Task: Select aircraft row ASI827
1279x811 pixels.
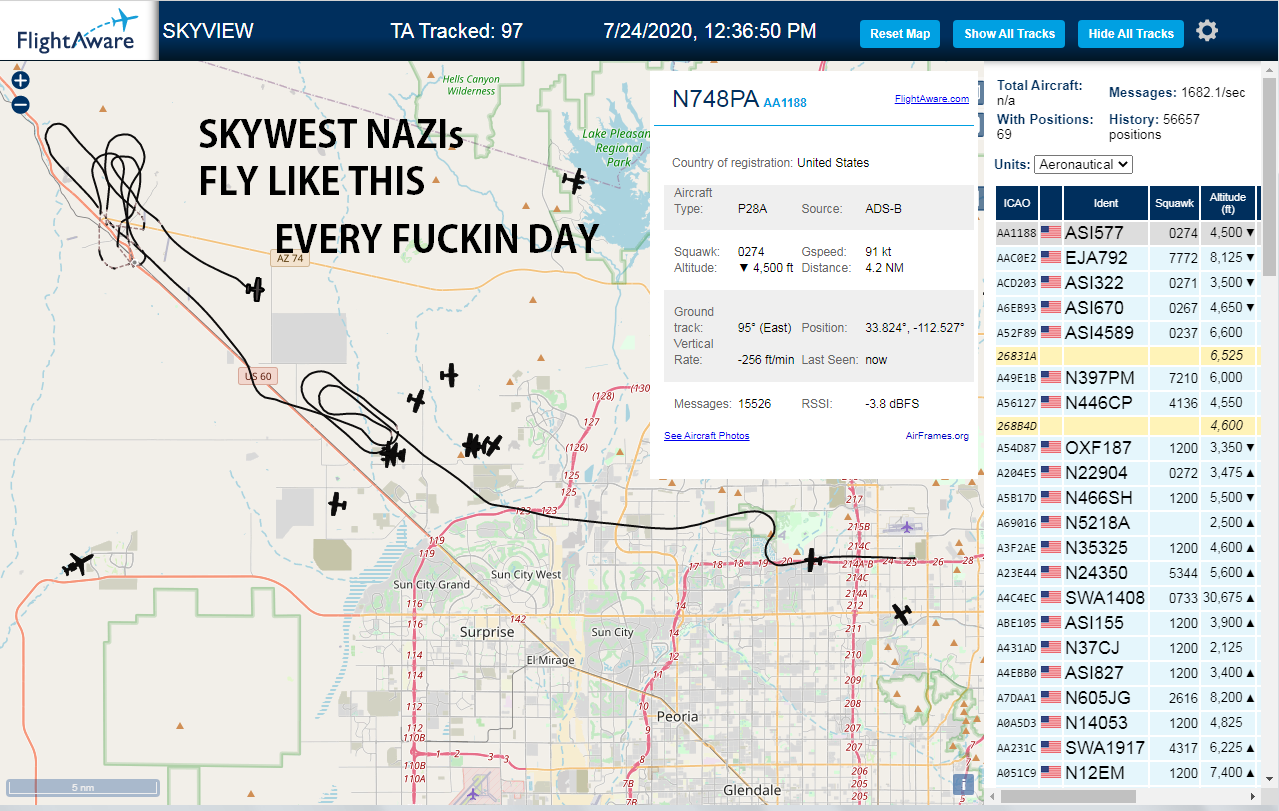Action: point(1127,672)
